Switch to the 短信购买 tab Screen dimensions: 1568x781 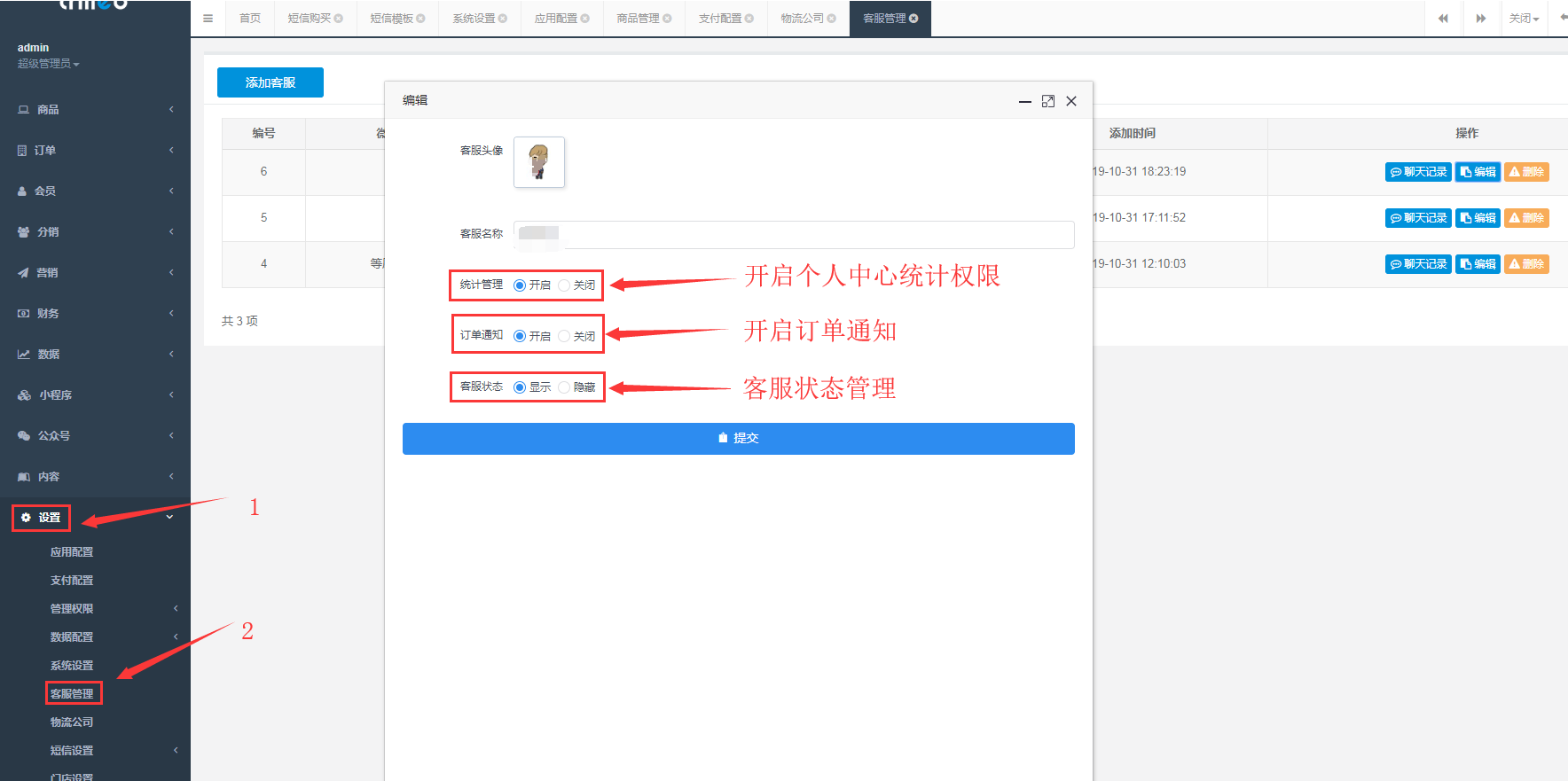pos(309,18)
